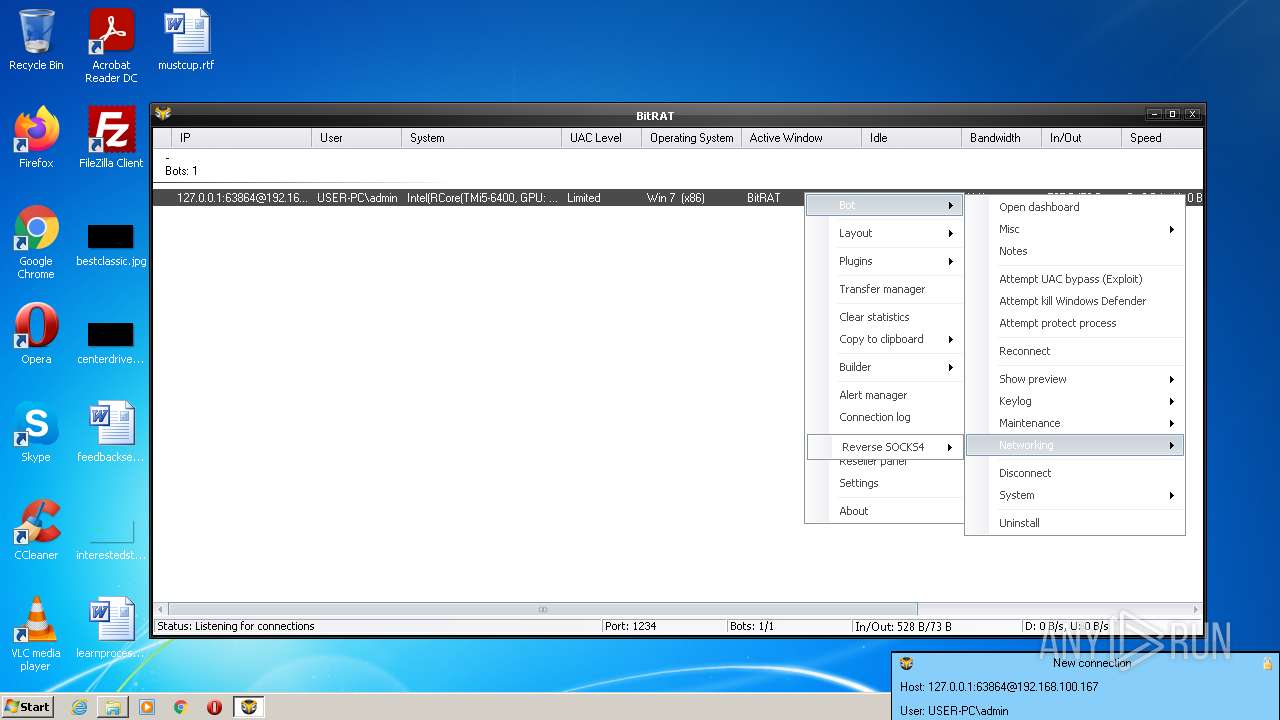
Task: Open feedbackse document icon
Action: point(111,432)
